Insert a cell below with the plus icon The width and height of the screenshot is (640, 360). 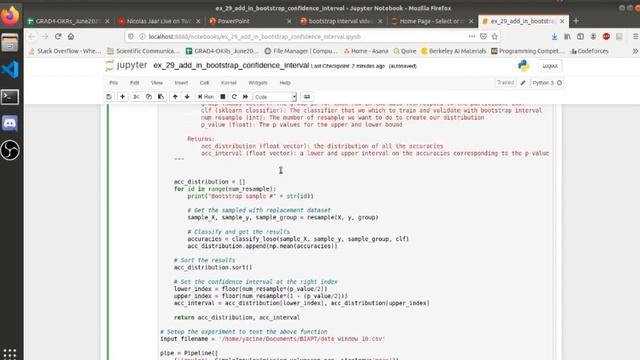(x=122, y=97)
